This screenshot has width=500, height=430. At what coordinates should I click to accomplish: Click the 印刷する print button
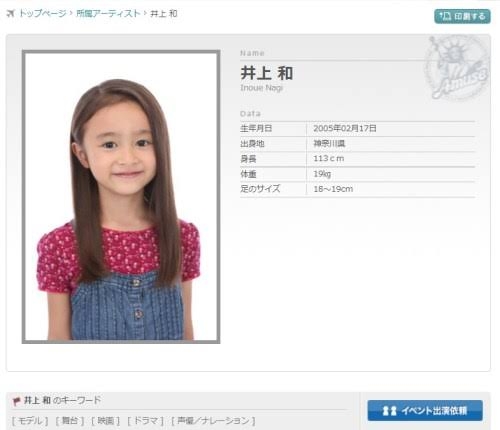click(x=462, y=16)
